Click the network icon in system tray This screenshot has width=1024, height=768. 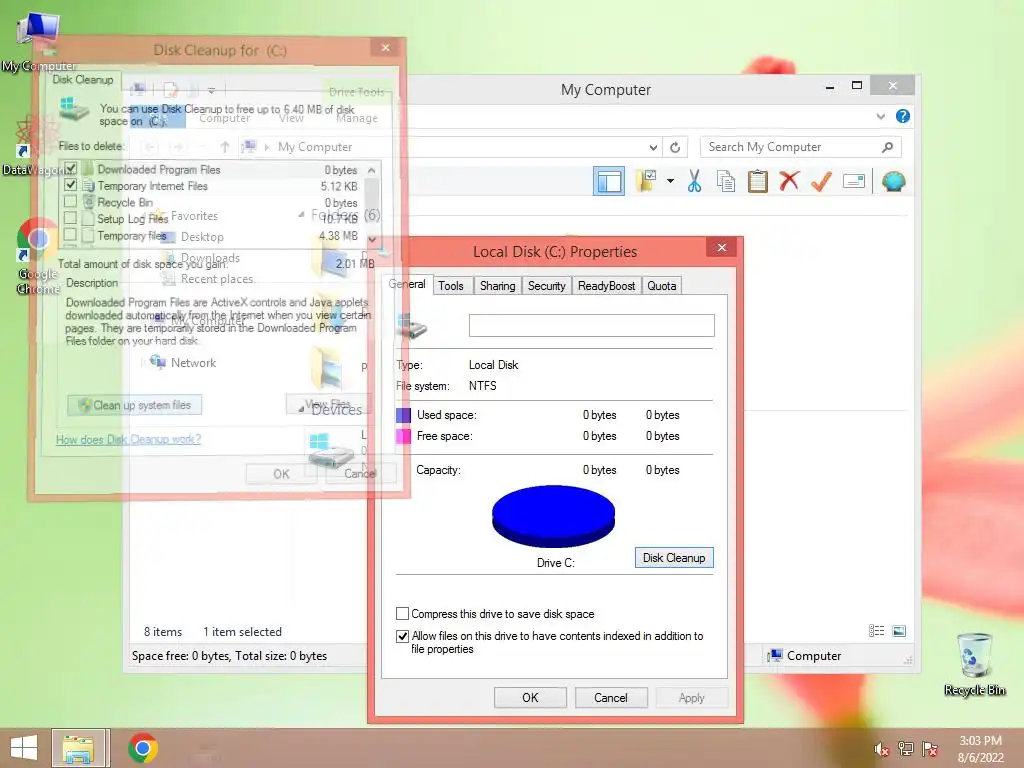pyautogui.click(x=906, y=749)
